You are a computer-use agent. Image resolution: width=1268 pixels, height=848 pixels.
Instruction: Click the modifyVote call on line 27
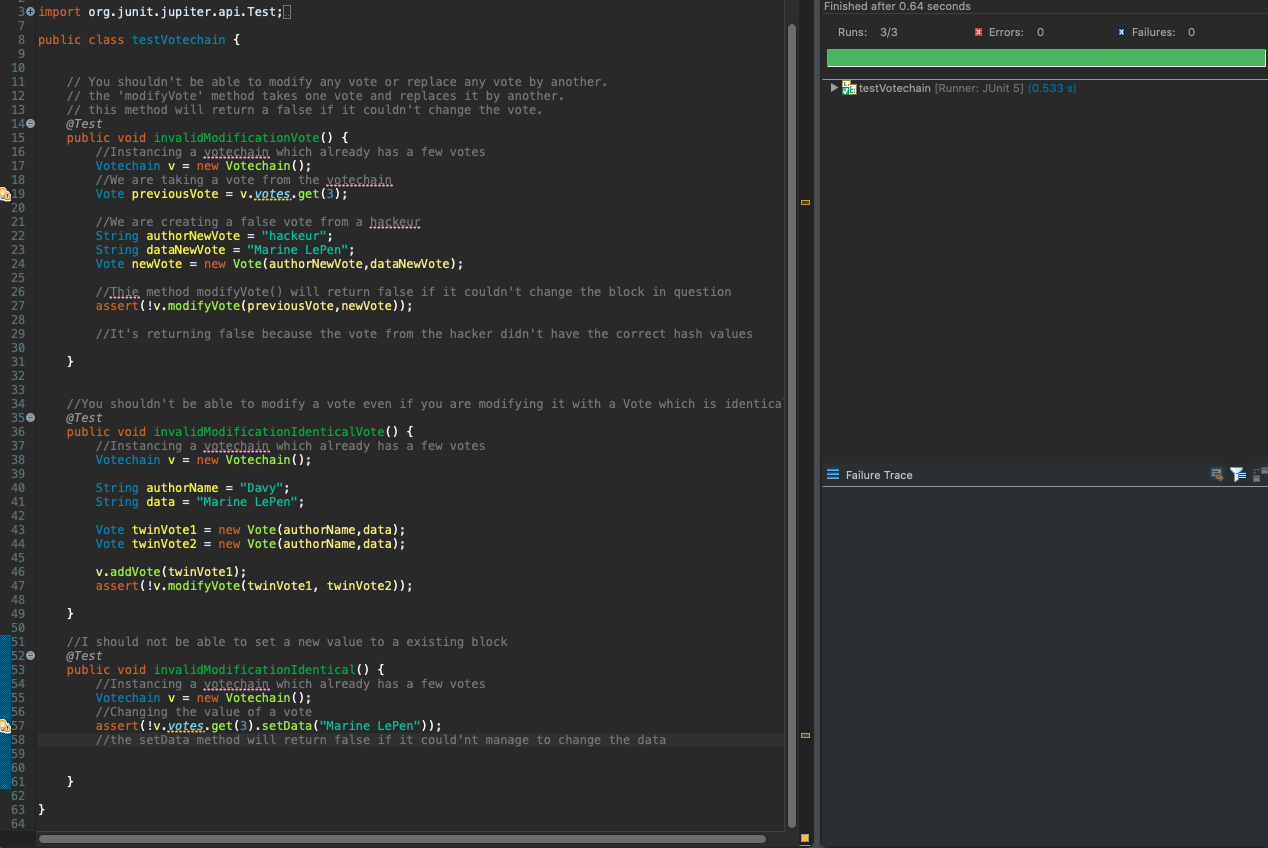(x=201, y=306)
